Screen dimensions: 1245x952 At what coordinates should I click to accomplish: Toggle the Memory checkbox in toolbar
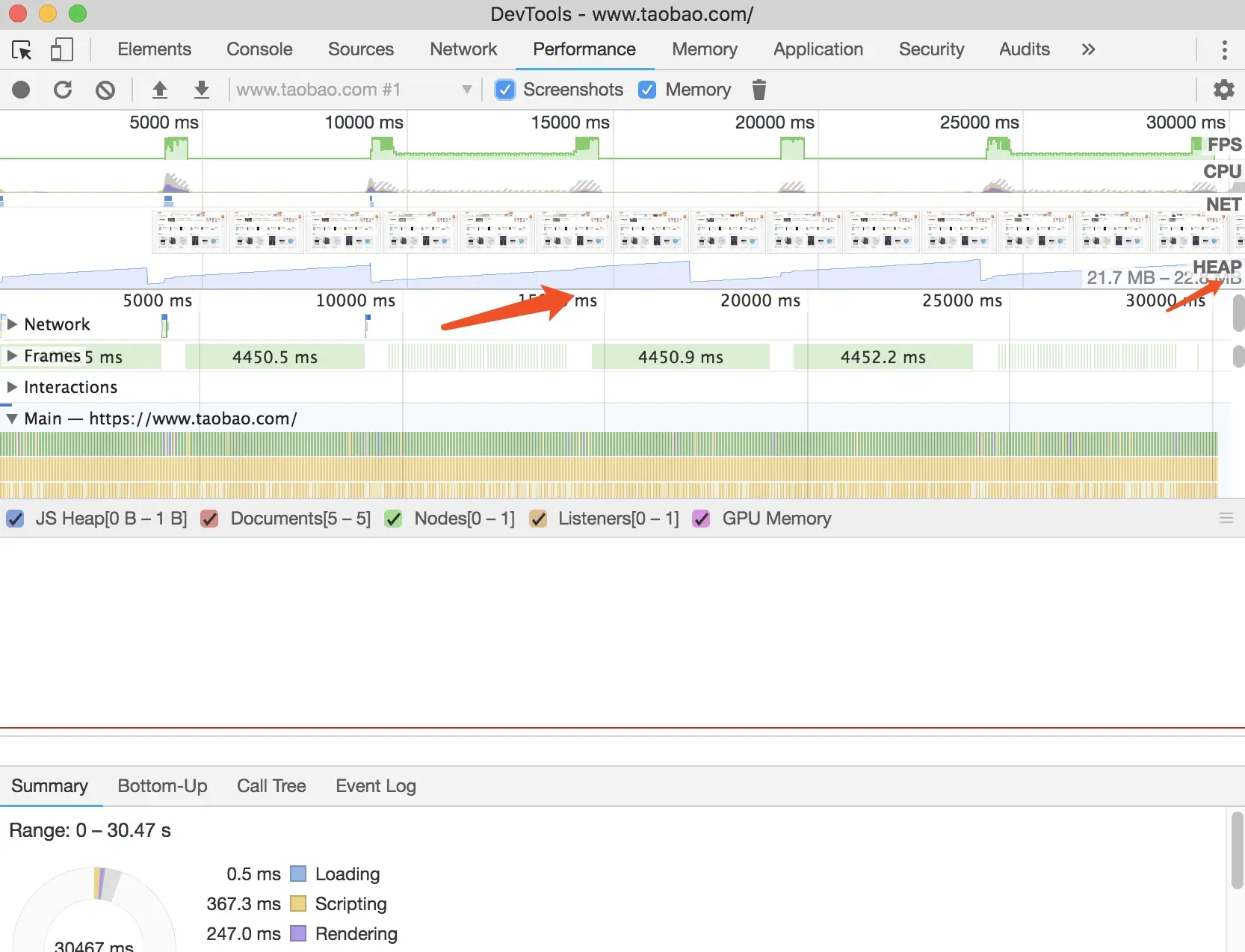coord(647,90)
